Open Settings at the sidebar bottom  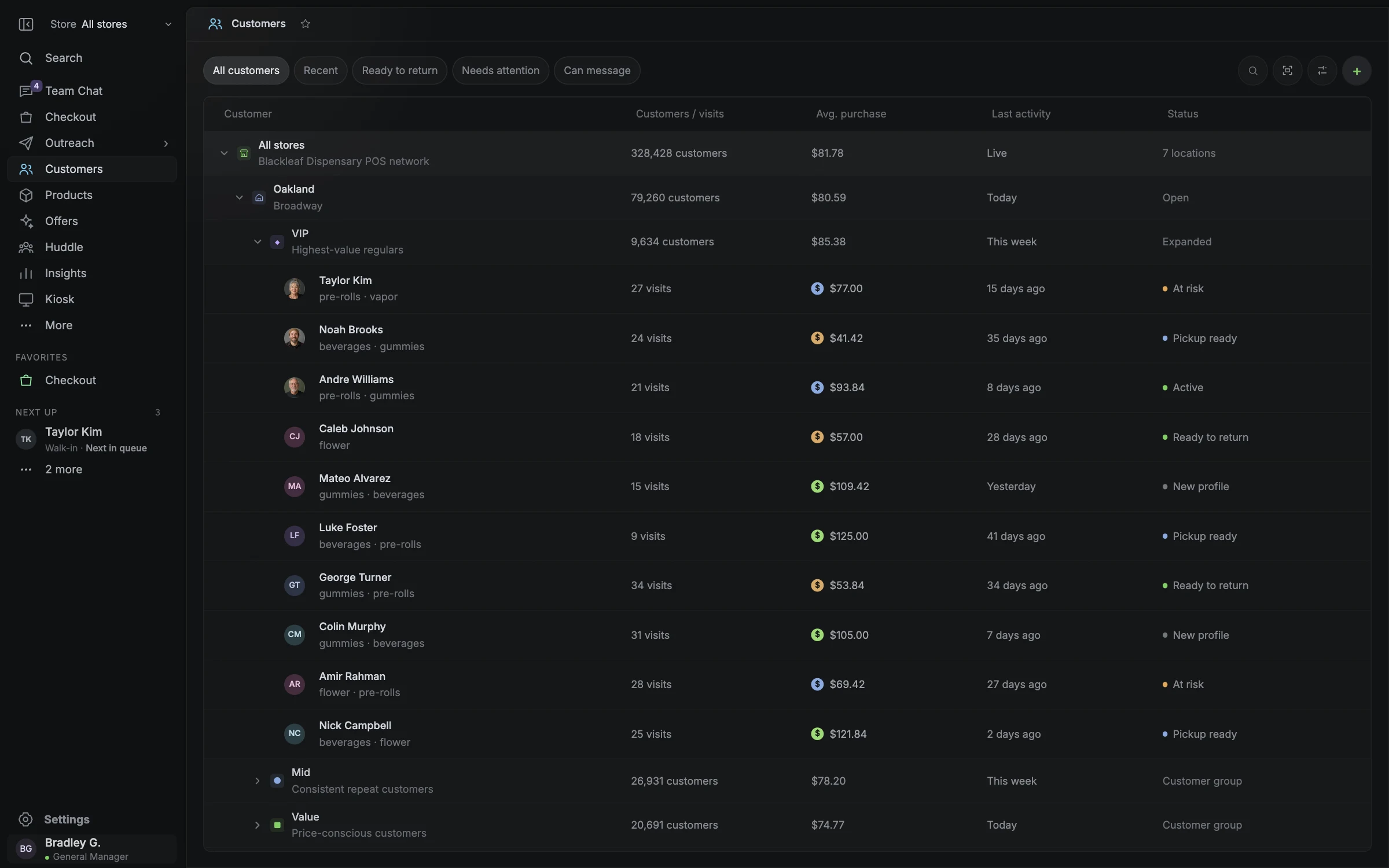[91, 819]
